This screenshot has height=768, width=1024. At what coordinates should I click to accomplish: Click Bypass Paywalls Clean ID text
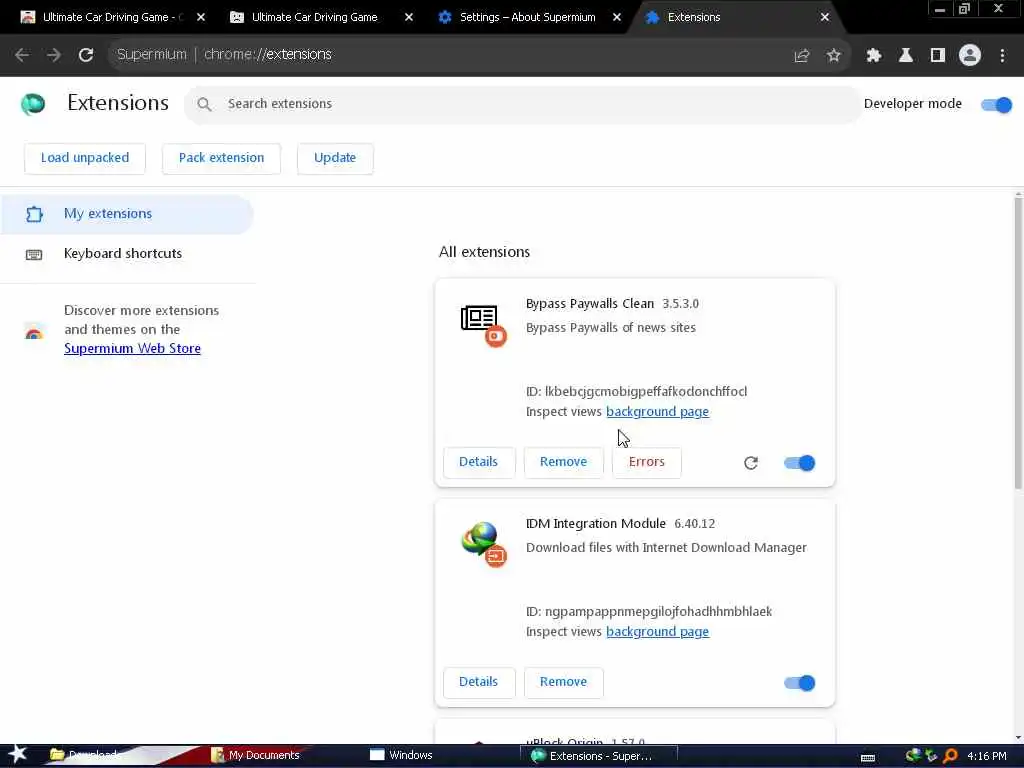coord(637,392)
